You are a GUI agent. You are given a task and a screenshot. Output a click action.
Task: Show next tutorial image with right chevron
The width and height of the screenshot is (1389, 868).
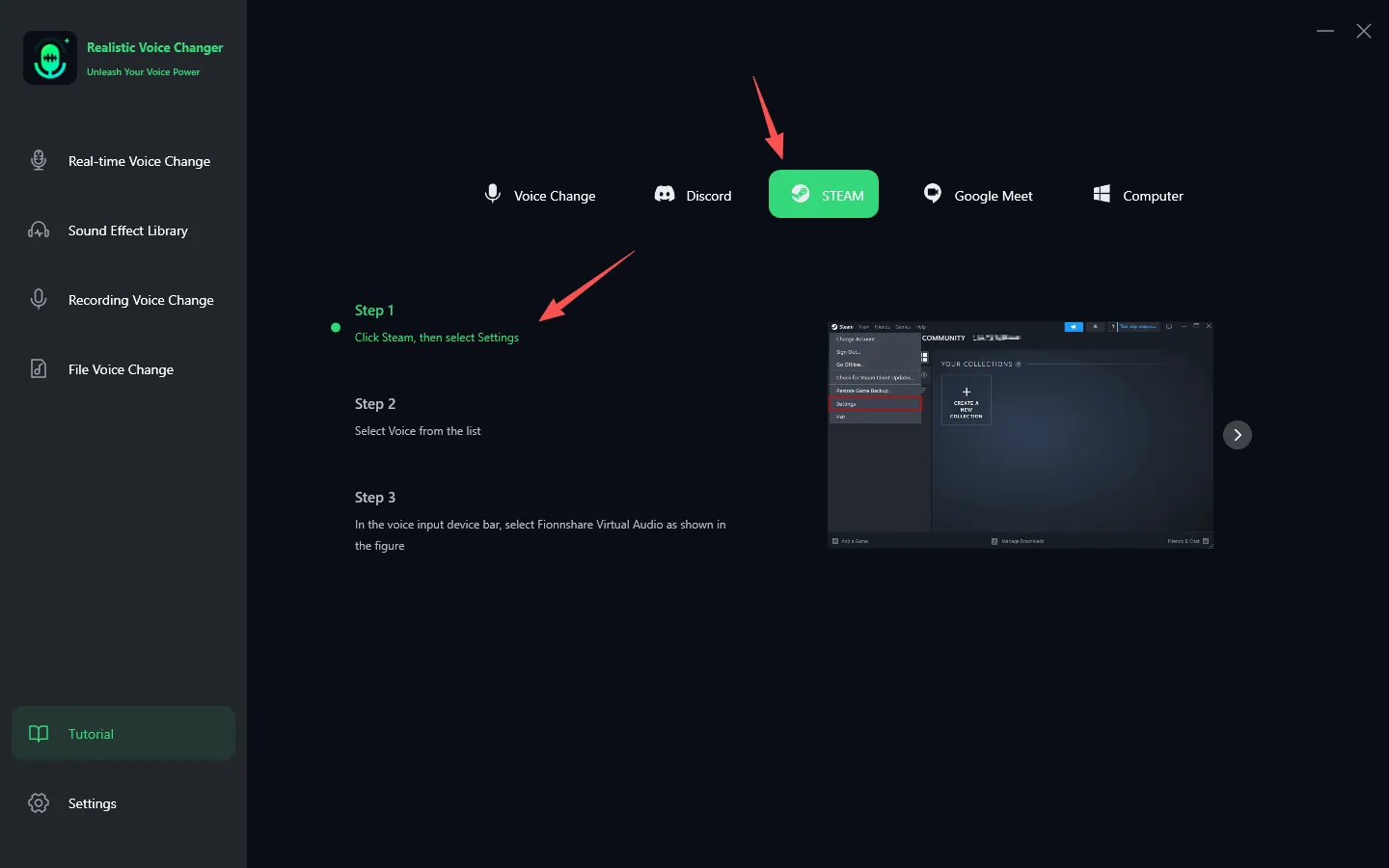point(1238,435)
